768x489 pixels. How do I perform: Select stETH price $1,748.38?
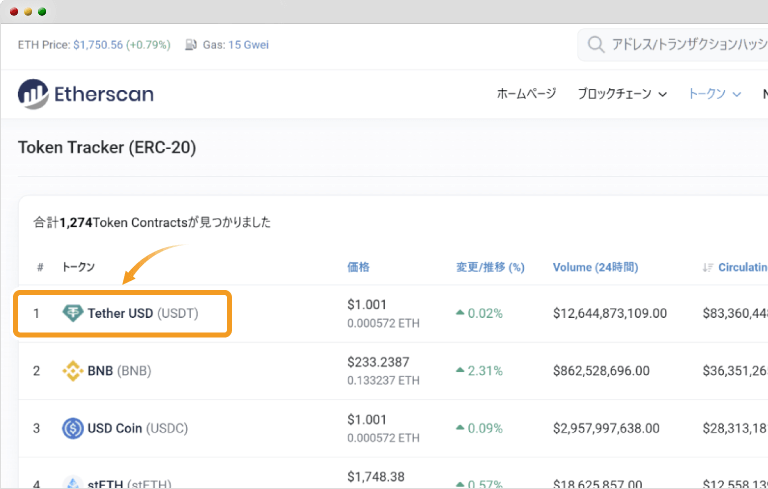pyautogui.click(x=376, y=477)
